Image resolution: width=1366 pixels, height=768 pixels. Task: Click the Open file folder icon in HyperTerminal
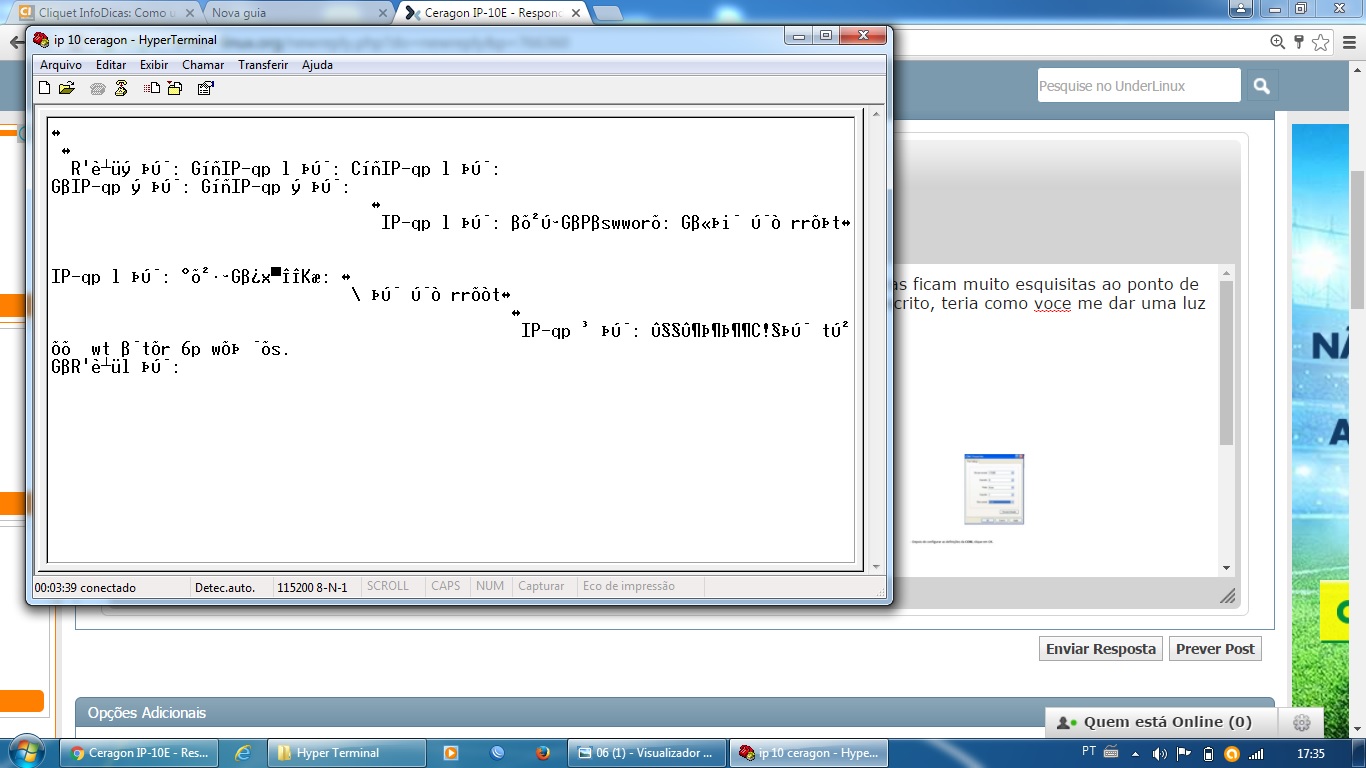[x=67, y=88]
